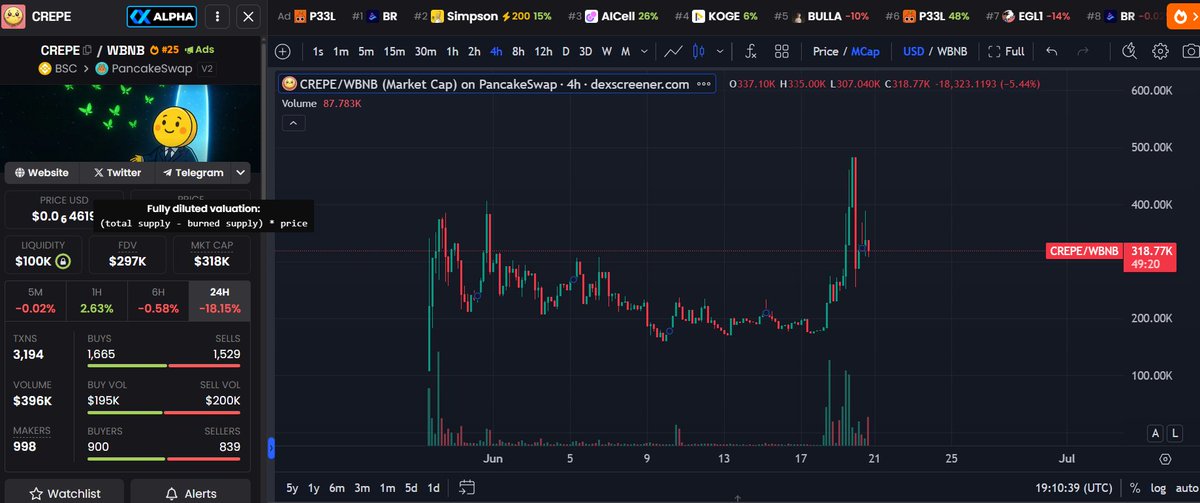The width and height of the screenshot is (1200, 503).
Task: Undo last chart action
Action: [1051, 51]
